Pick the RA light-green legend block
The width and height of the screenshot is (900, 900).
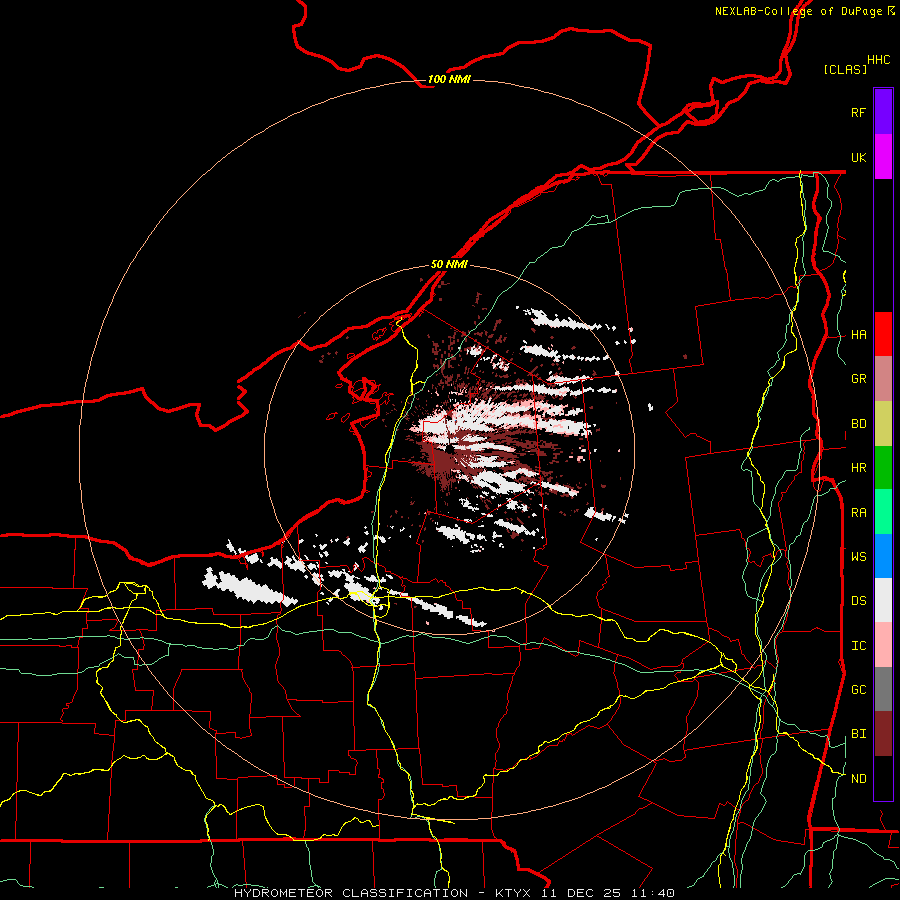point(883,512)
